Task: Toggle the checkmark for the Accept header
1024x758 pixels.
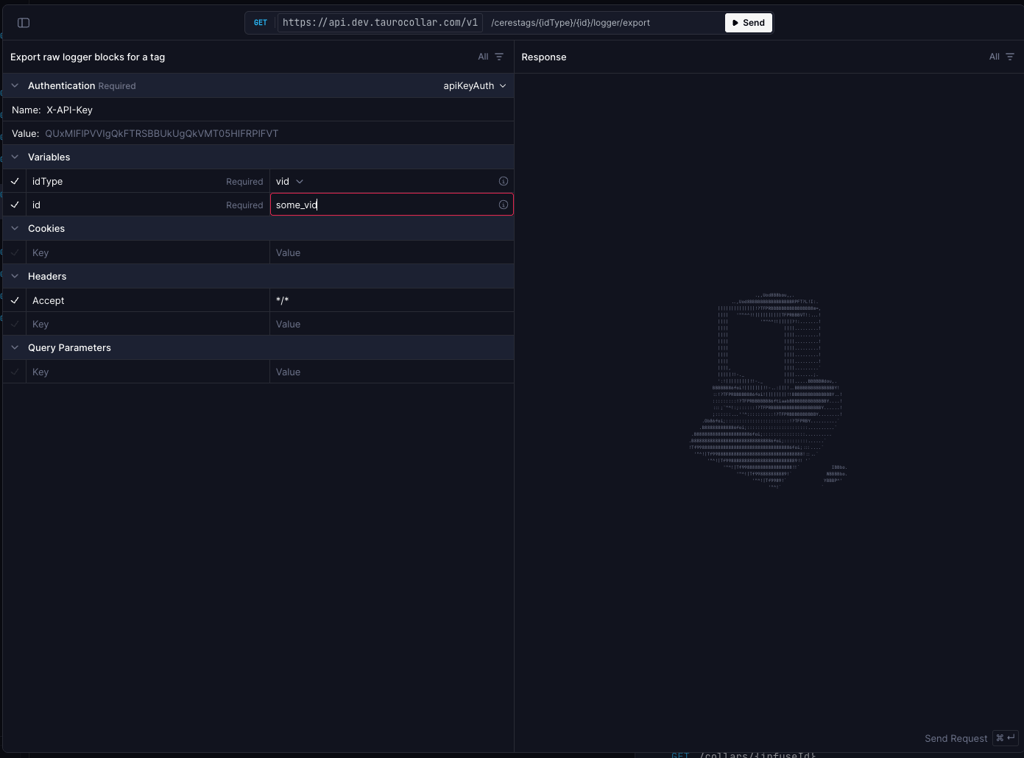Action: tap(14, 300)
